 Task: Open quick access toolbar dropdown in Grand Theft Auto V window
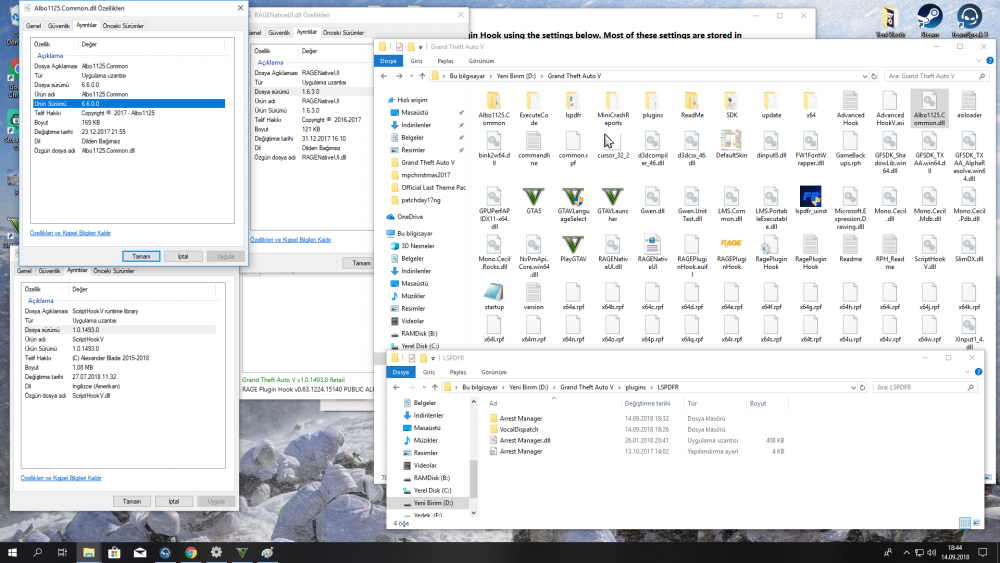(x=420, y=47)
